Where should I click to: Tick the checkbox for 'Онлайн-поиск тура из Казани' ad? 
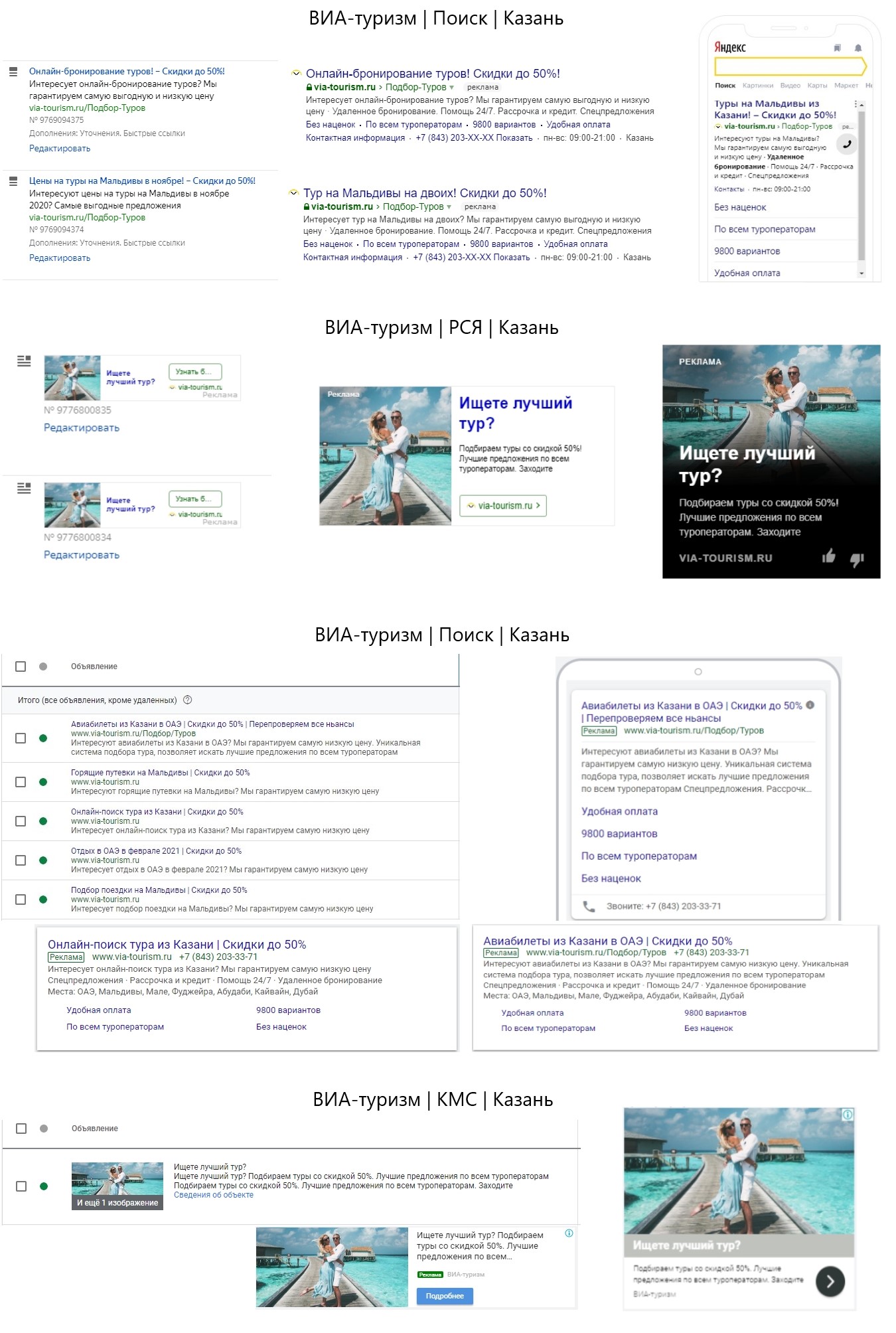[21, 821]
